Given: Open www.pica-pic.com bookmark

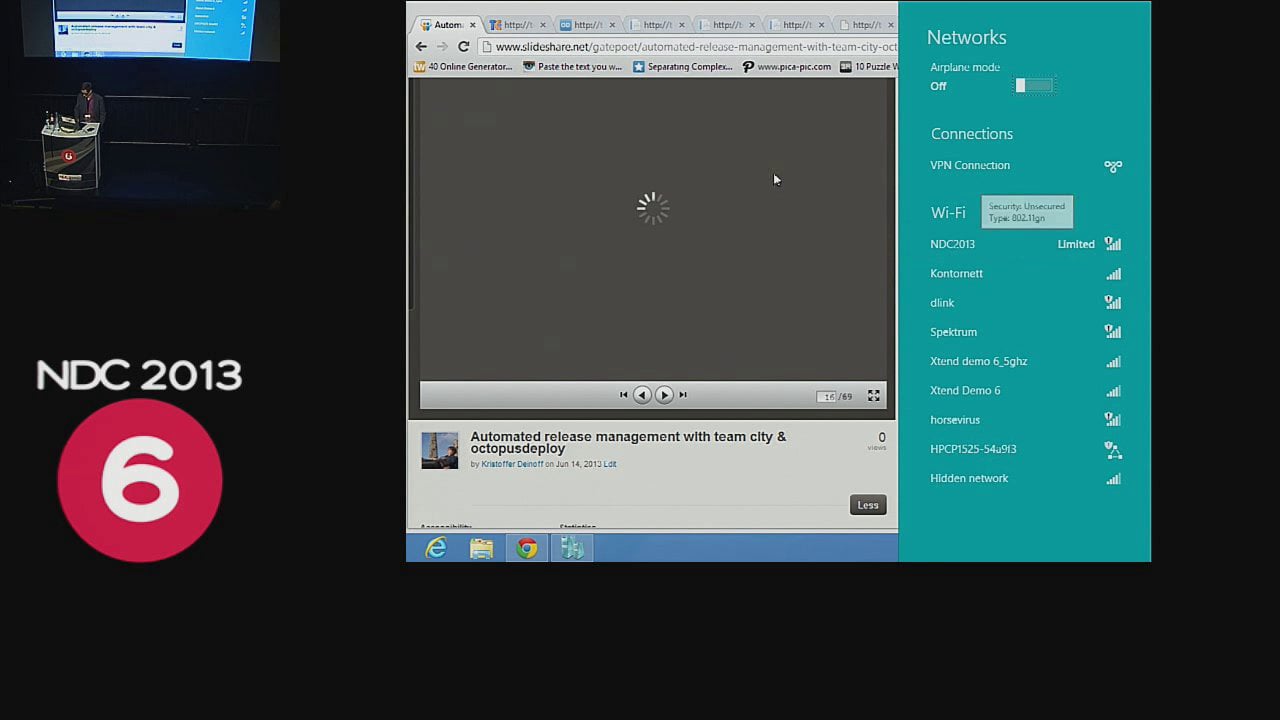Looking at the screenshot, I should [787, 67].
